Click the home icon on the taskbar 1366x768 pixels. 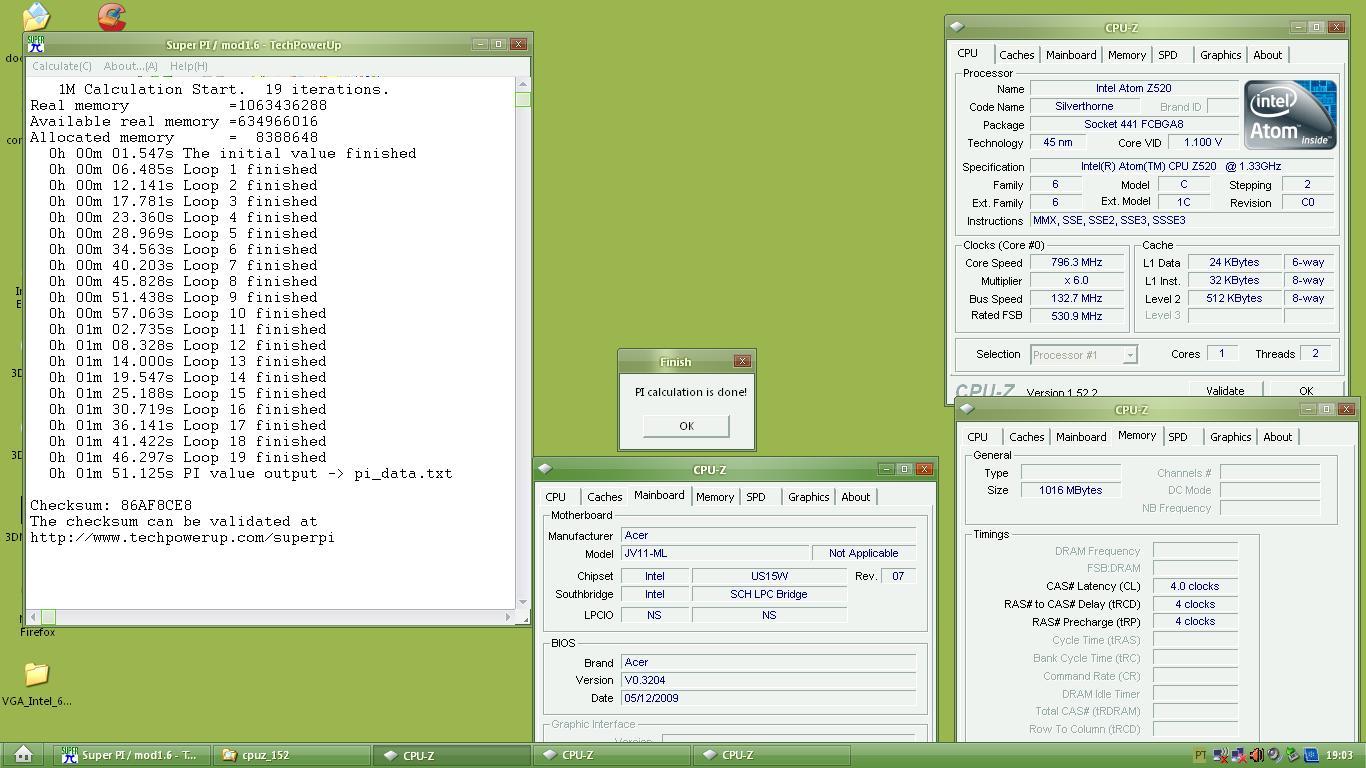[23, 755]
